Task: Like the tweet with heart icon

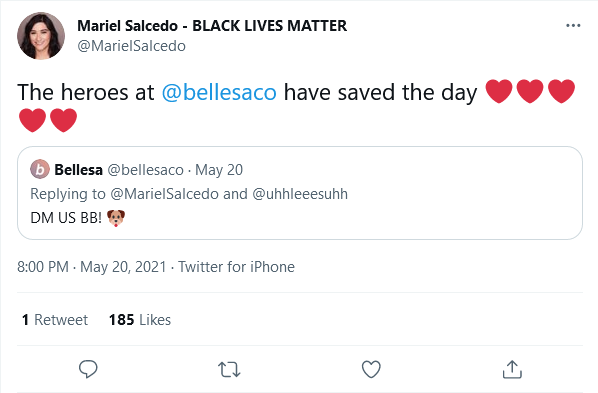Action: click(371, 369)
